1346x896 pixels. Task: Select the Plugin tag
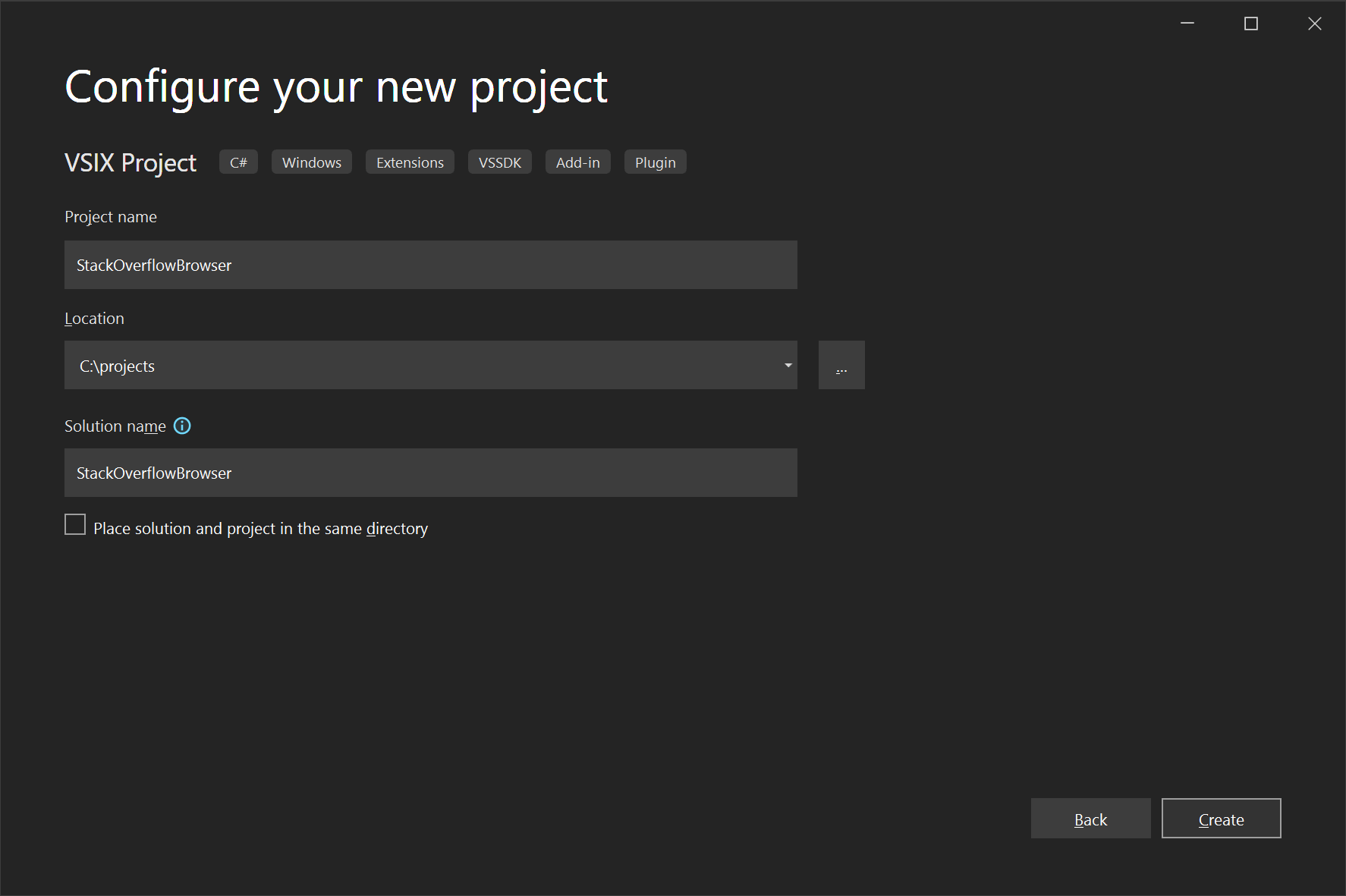point(655,162)
